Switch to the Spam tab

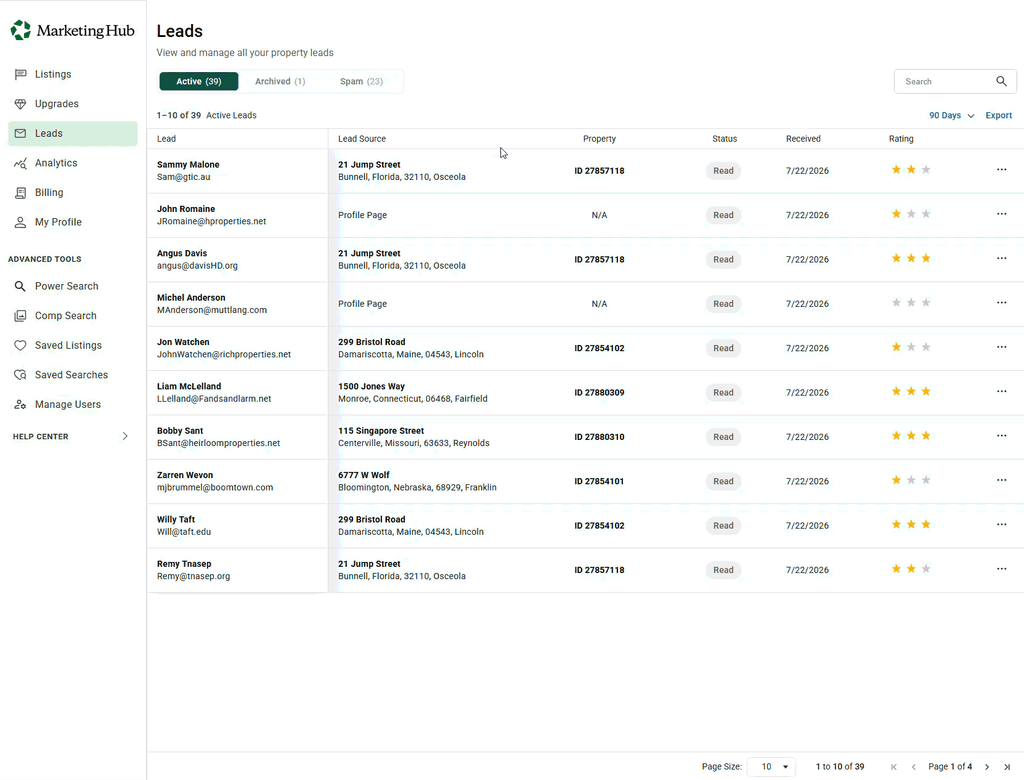pos(361,82)
